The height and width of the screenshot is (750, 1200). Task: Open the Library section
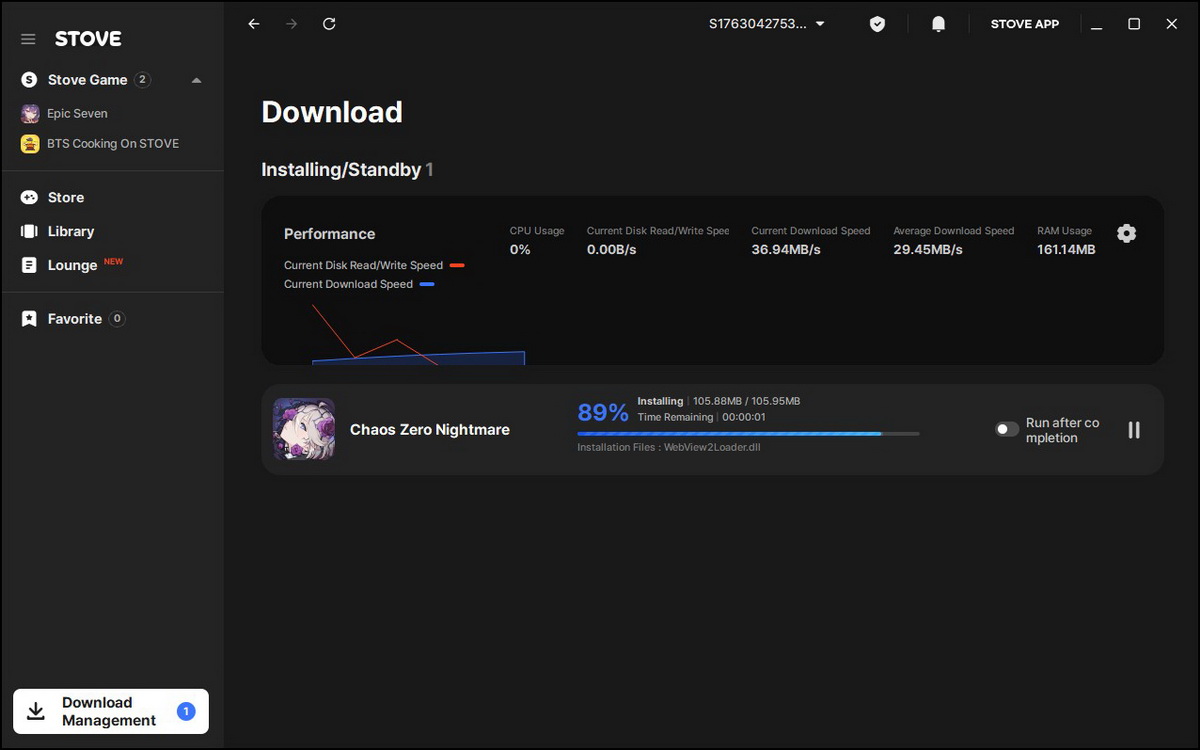point(70,231)
